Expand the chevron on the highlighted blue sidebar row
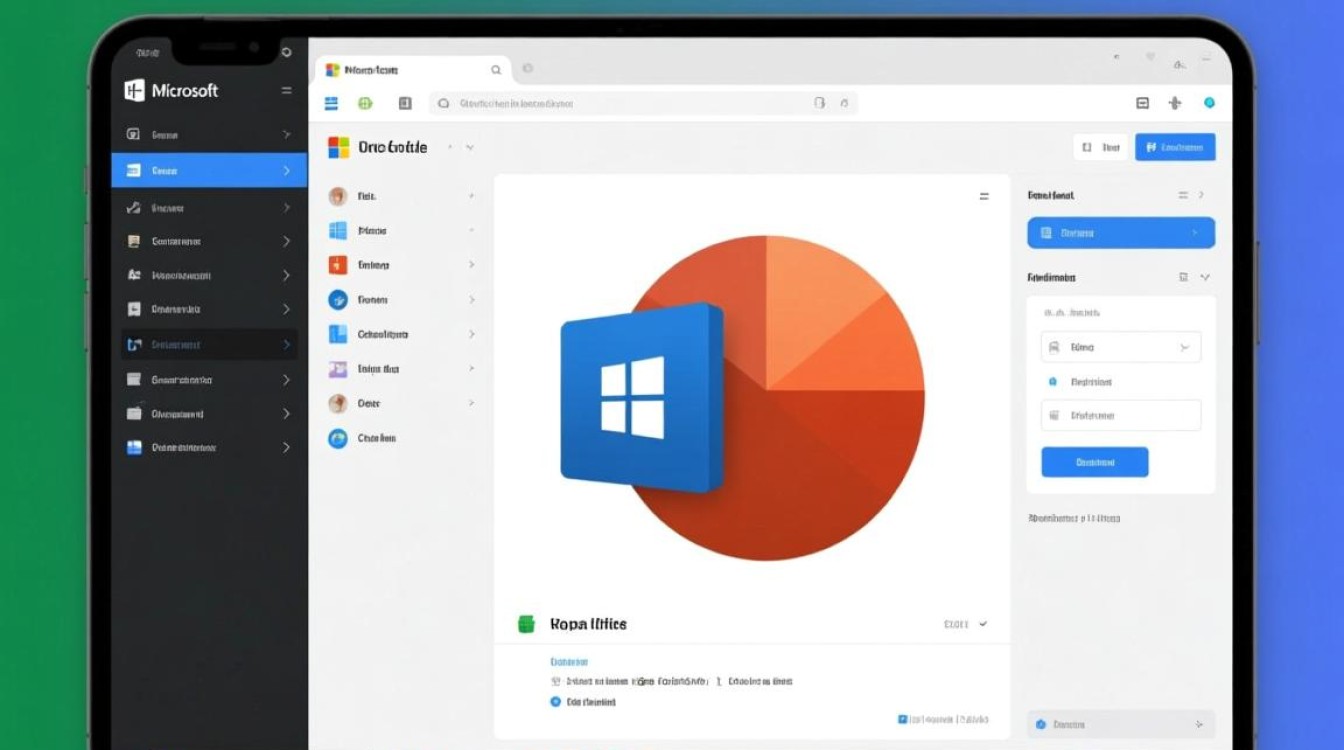Viewport: 1344px width, 750px height. [287, 171]
